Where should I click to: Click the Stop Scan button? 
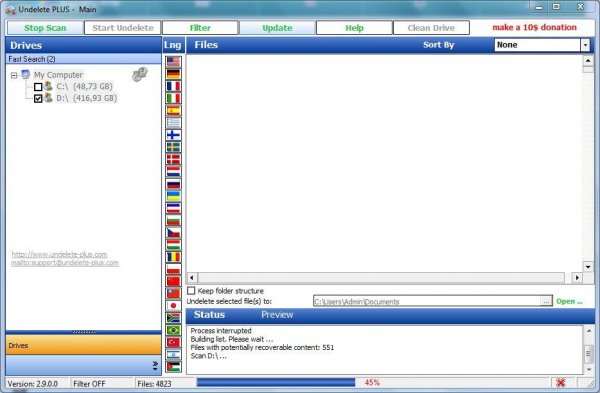coord(45,28)
